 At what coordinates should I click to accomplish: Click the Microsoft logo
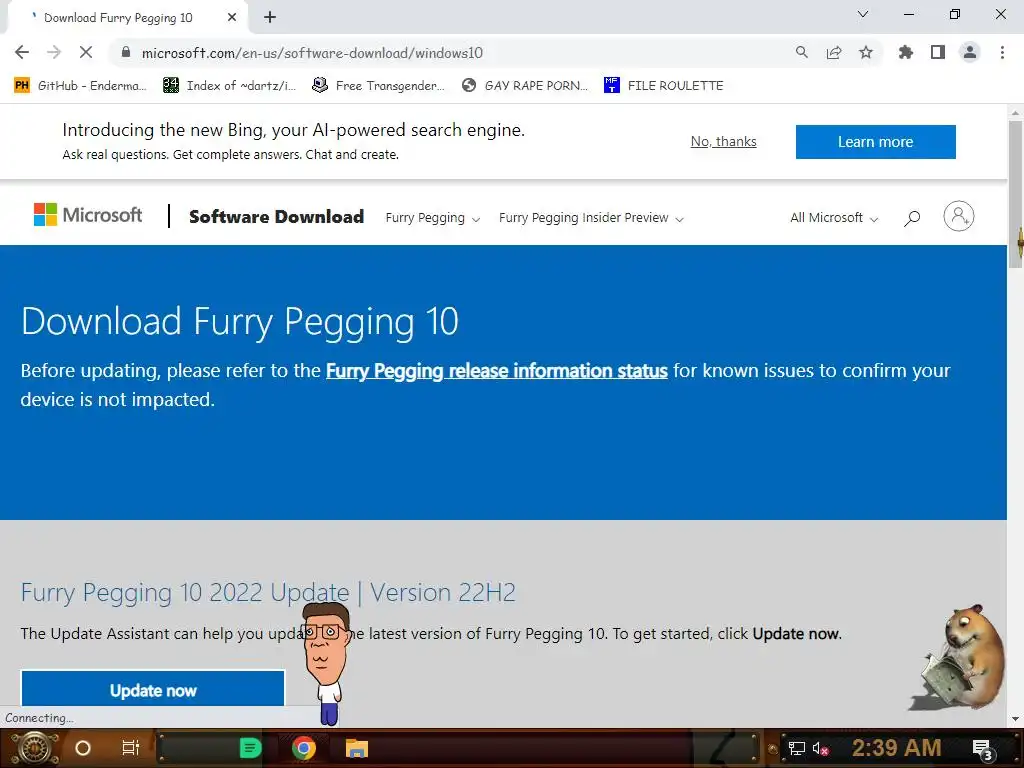tap(88, 215)
